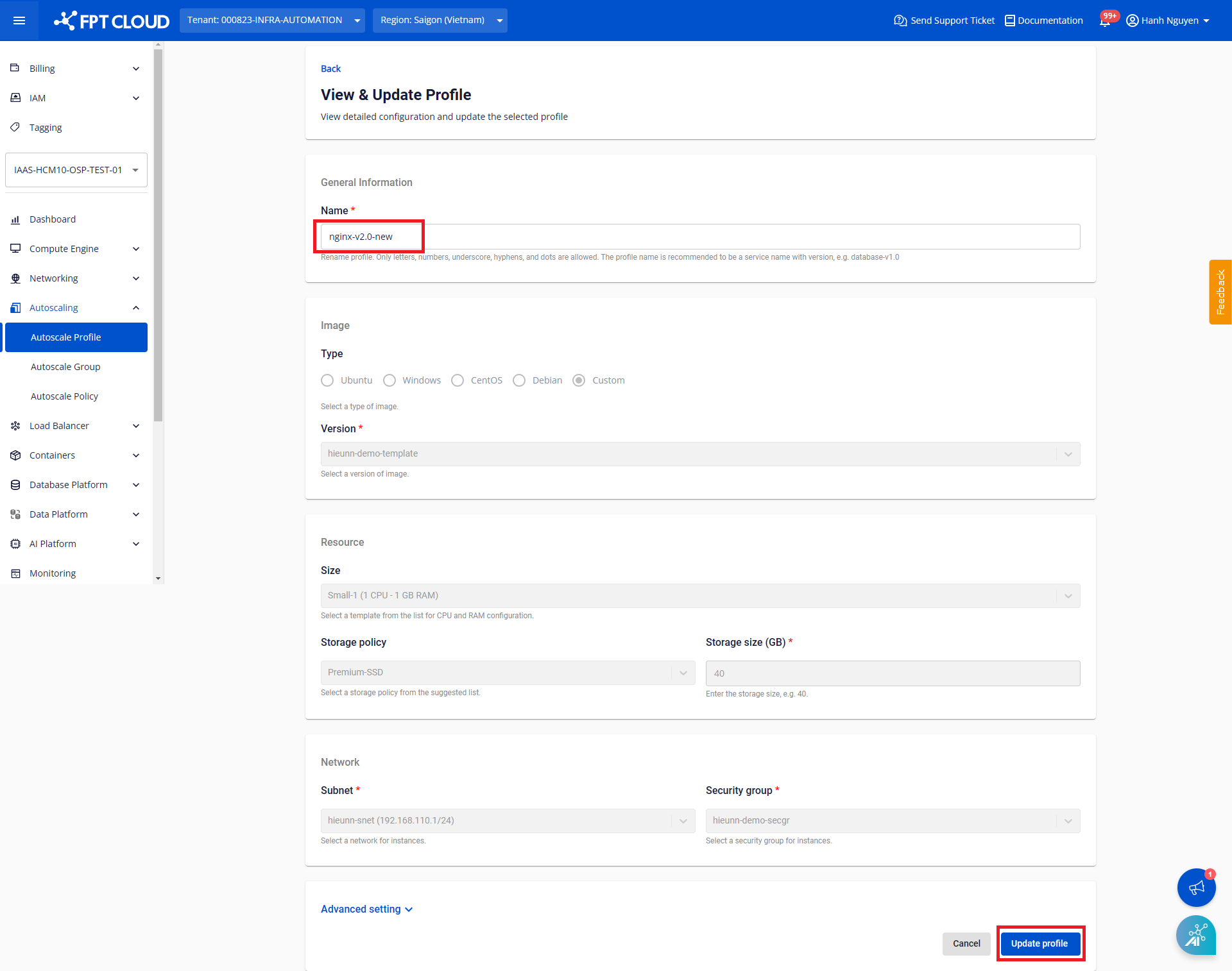
Task: Click the Back link
Action: [330, 69]
